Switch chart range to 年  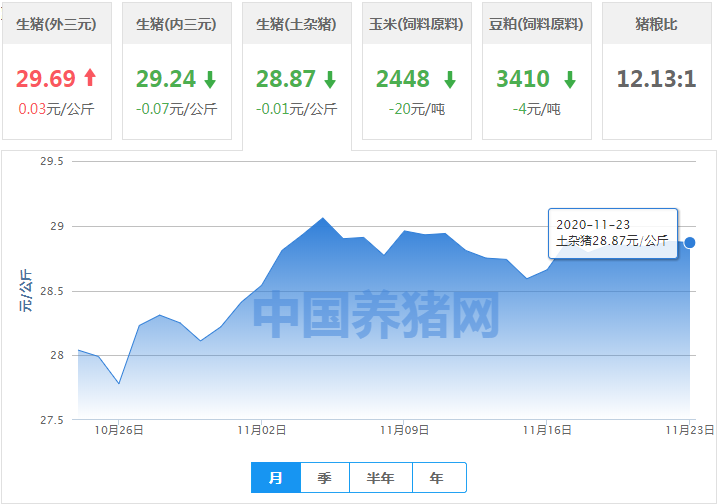coord(439,477)
